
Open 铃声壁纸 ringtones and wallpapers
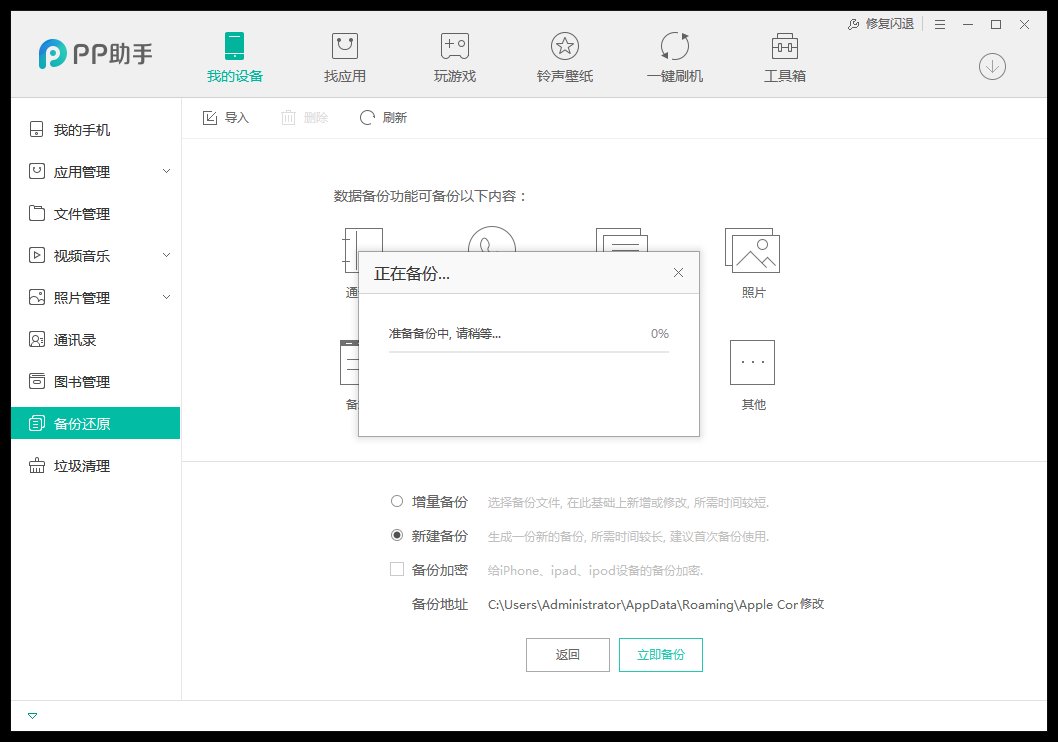(563, 55)
